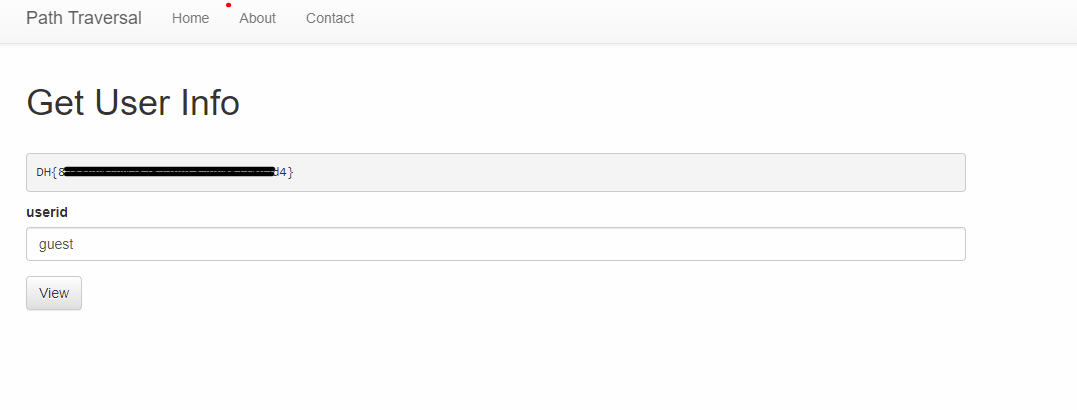Click the d4} ending of the flag

pos(284,172)
